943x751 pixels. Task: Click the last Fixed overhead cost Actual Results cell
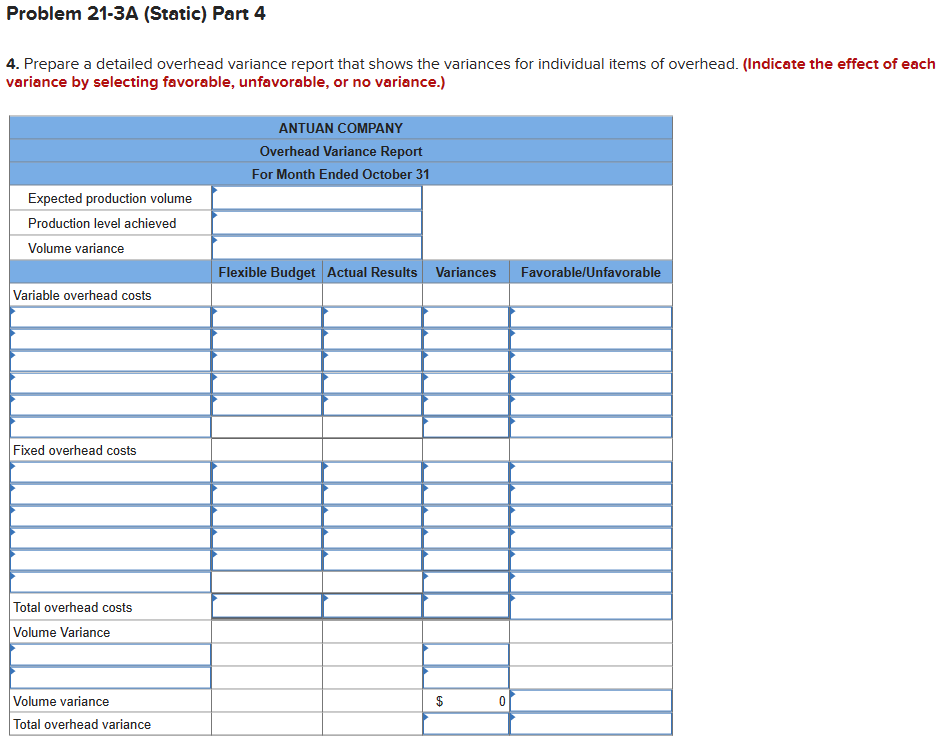click(x=371, y=559)
